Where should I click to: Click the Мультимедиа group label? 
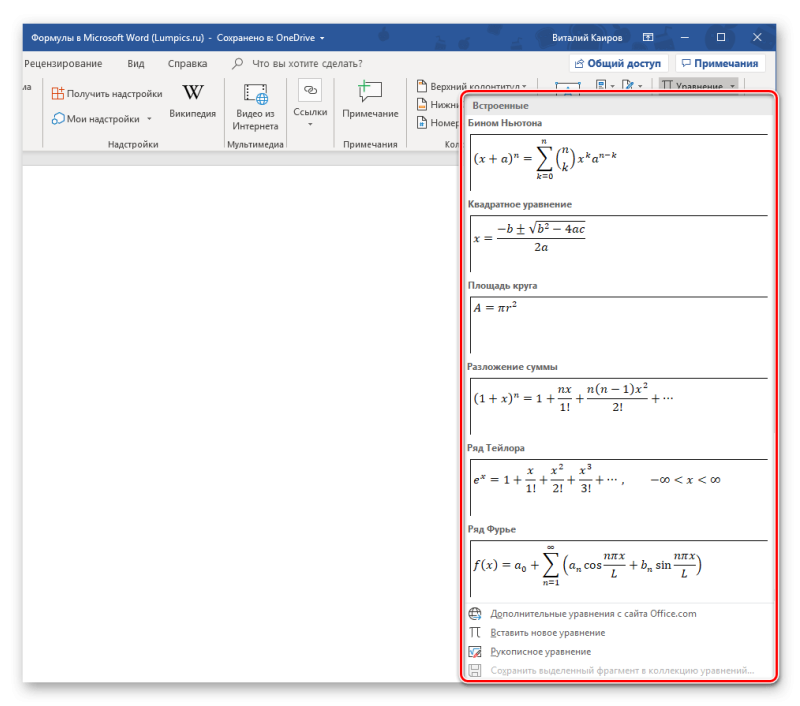coord(255,144)
